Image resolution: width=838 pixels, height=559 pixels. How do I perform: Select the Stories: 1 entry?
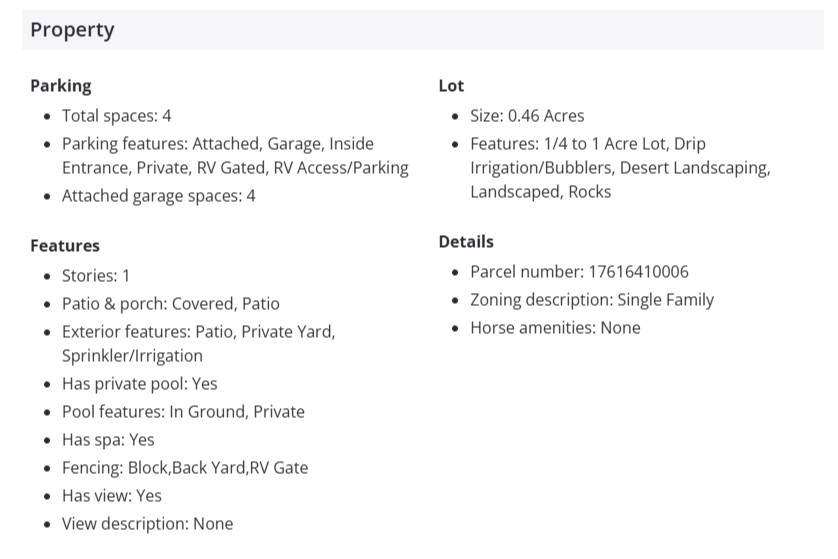[96, 275]
